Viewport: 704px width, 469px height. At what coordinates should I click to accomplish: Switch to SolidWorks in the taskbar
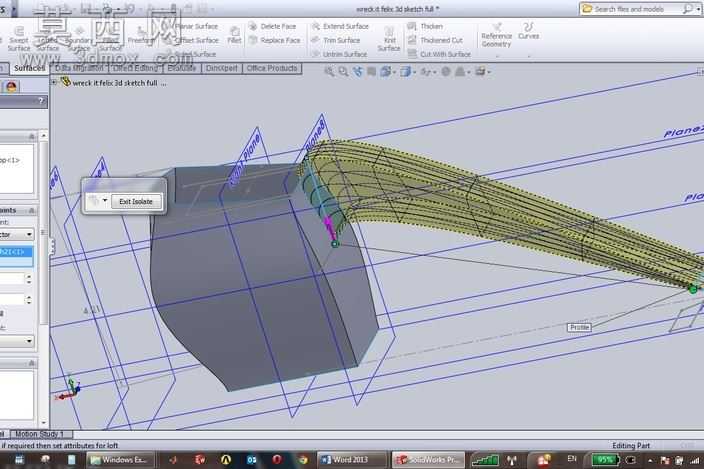click(x=429, y=460)
